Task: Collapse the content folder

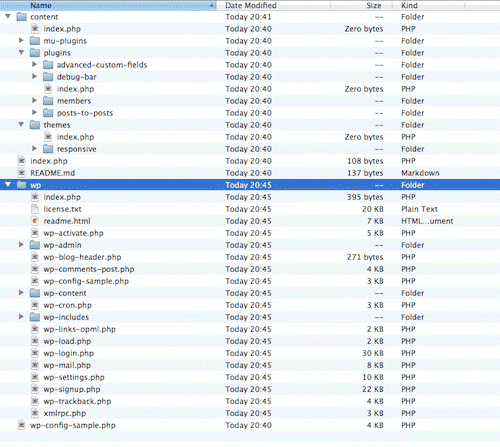Action: [x=8, y=16]
